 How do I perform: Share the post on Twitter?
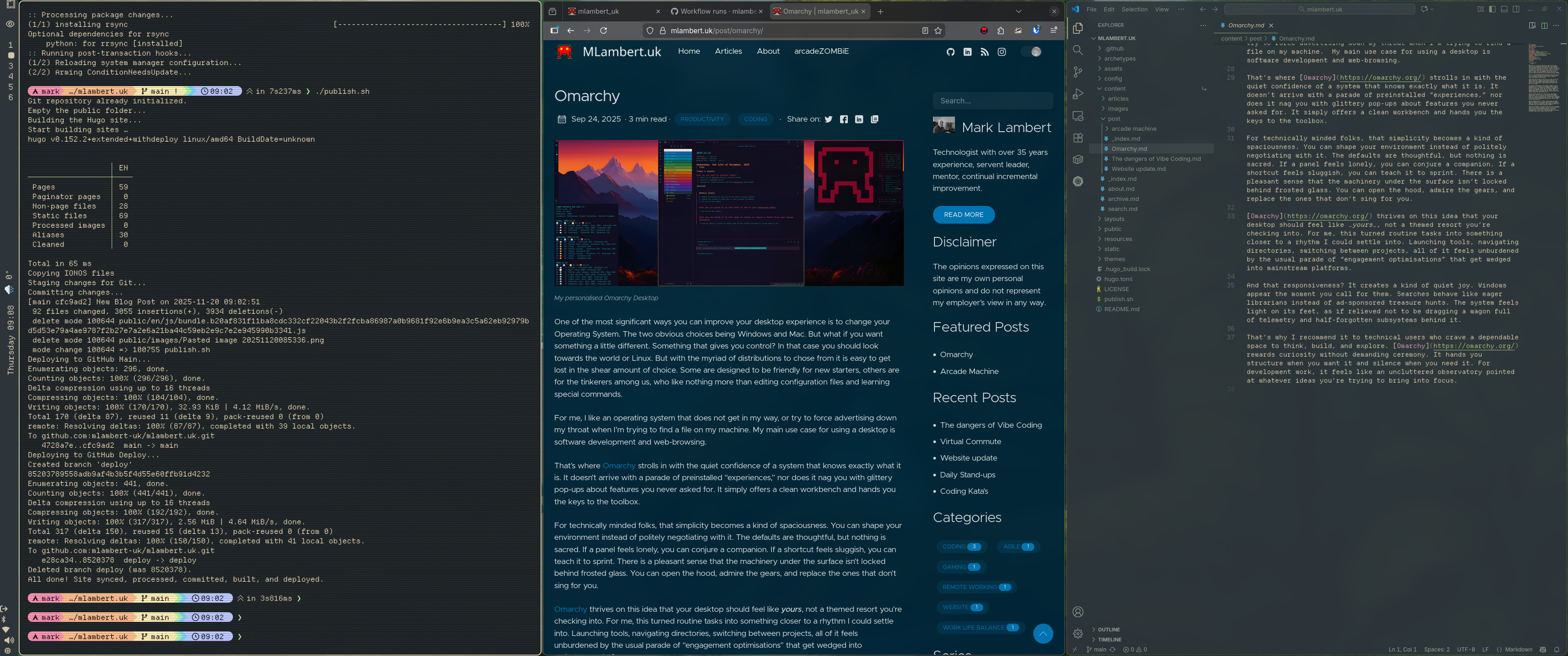(828, 119)
